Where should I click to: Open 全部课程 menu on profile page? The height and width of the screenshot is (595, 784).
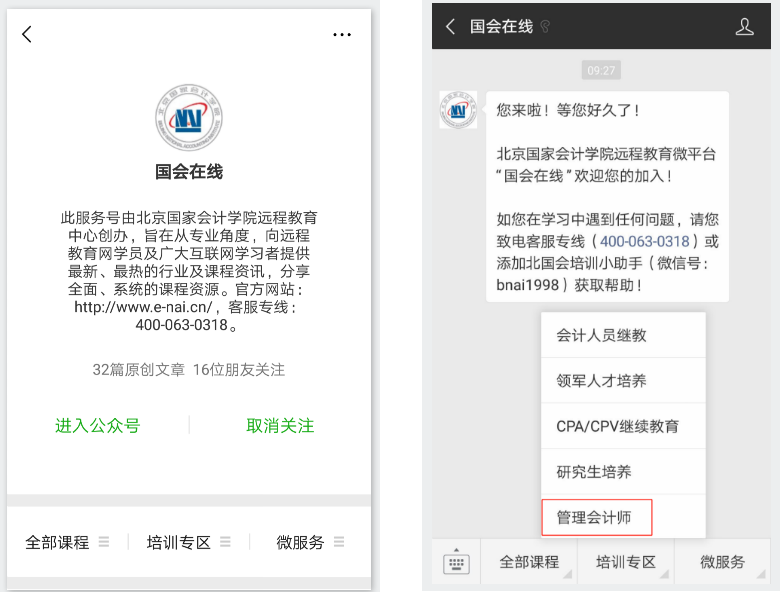67,542
